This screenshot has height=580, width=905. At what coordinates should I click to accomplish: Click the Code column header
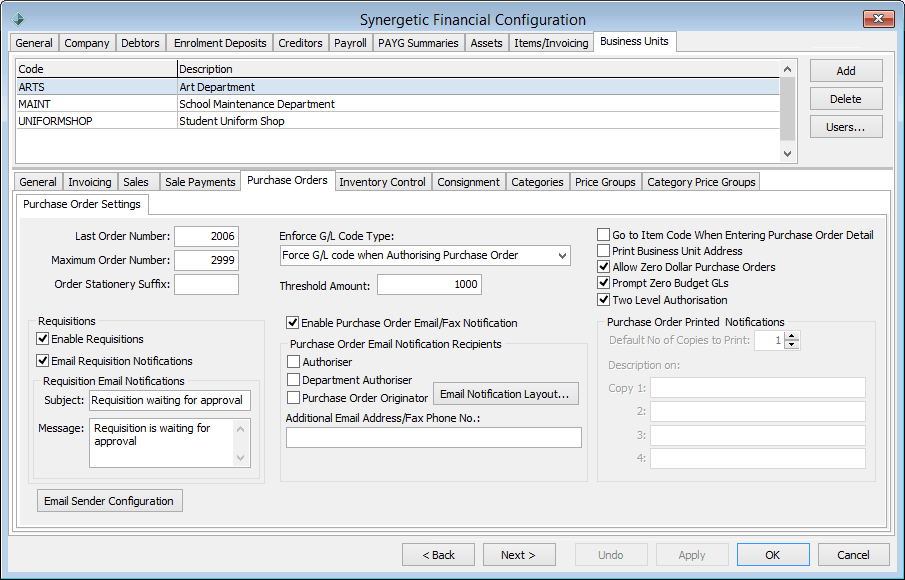coord(96,69)
